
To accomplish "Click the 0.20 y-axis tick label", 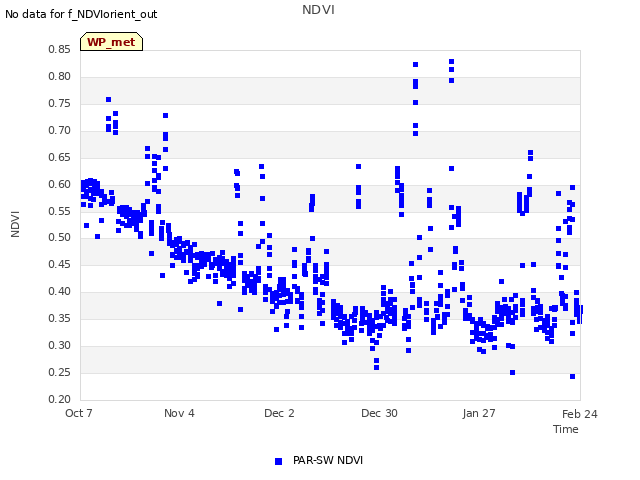I will [x=60, y=399].
